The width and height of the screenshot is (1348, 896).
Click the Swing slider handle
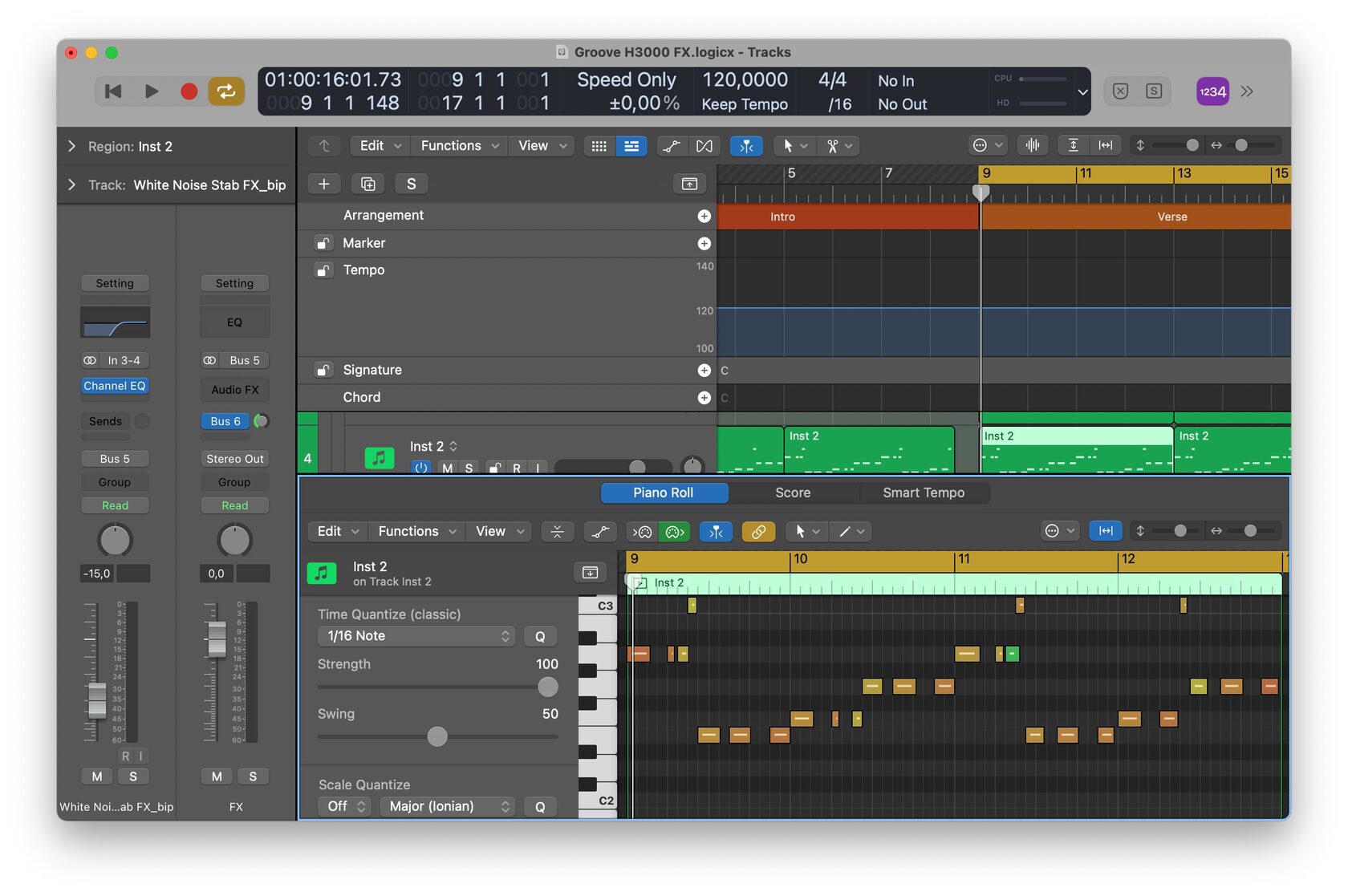click(437, 736)
